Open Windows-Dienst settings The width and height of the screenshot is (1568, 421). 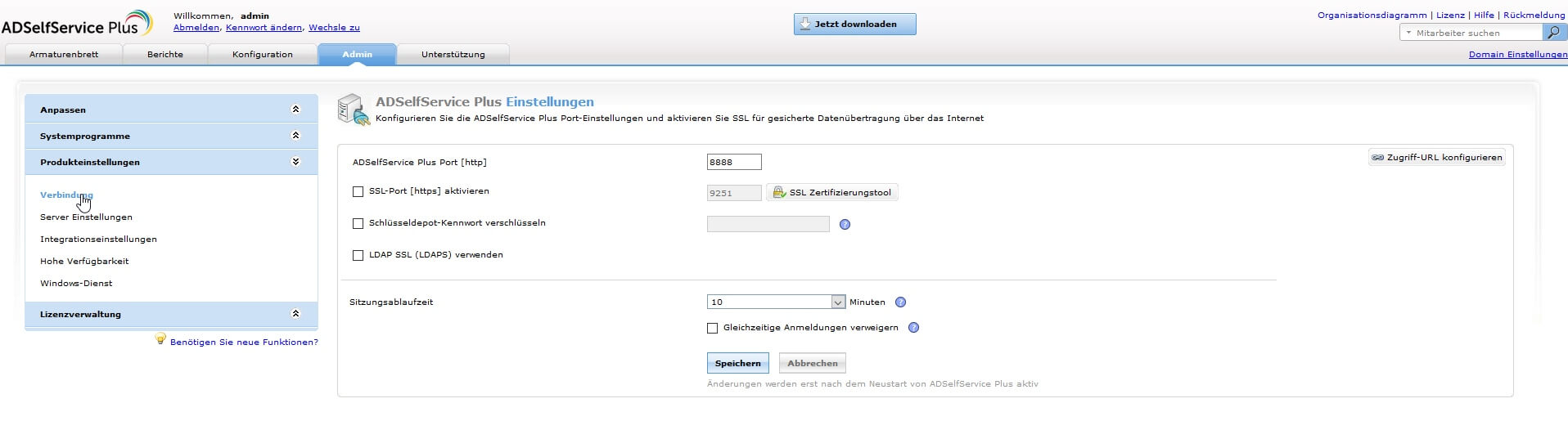[x=76, y=283]
